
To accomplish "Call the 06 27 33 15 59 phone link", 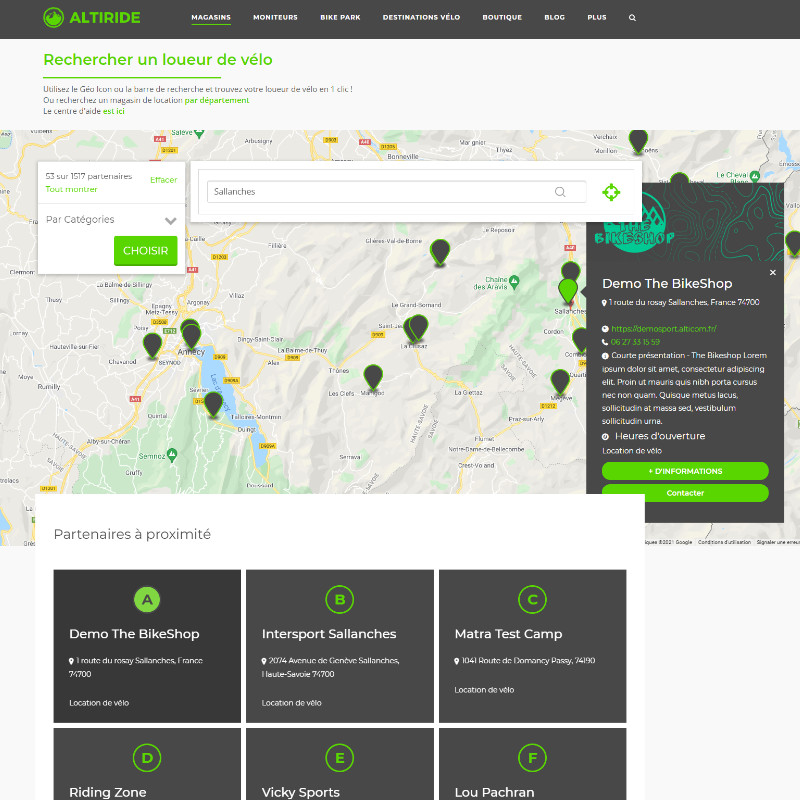I will (x=635, y=342).
